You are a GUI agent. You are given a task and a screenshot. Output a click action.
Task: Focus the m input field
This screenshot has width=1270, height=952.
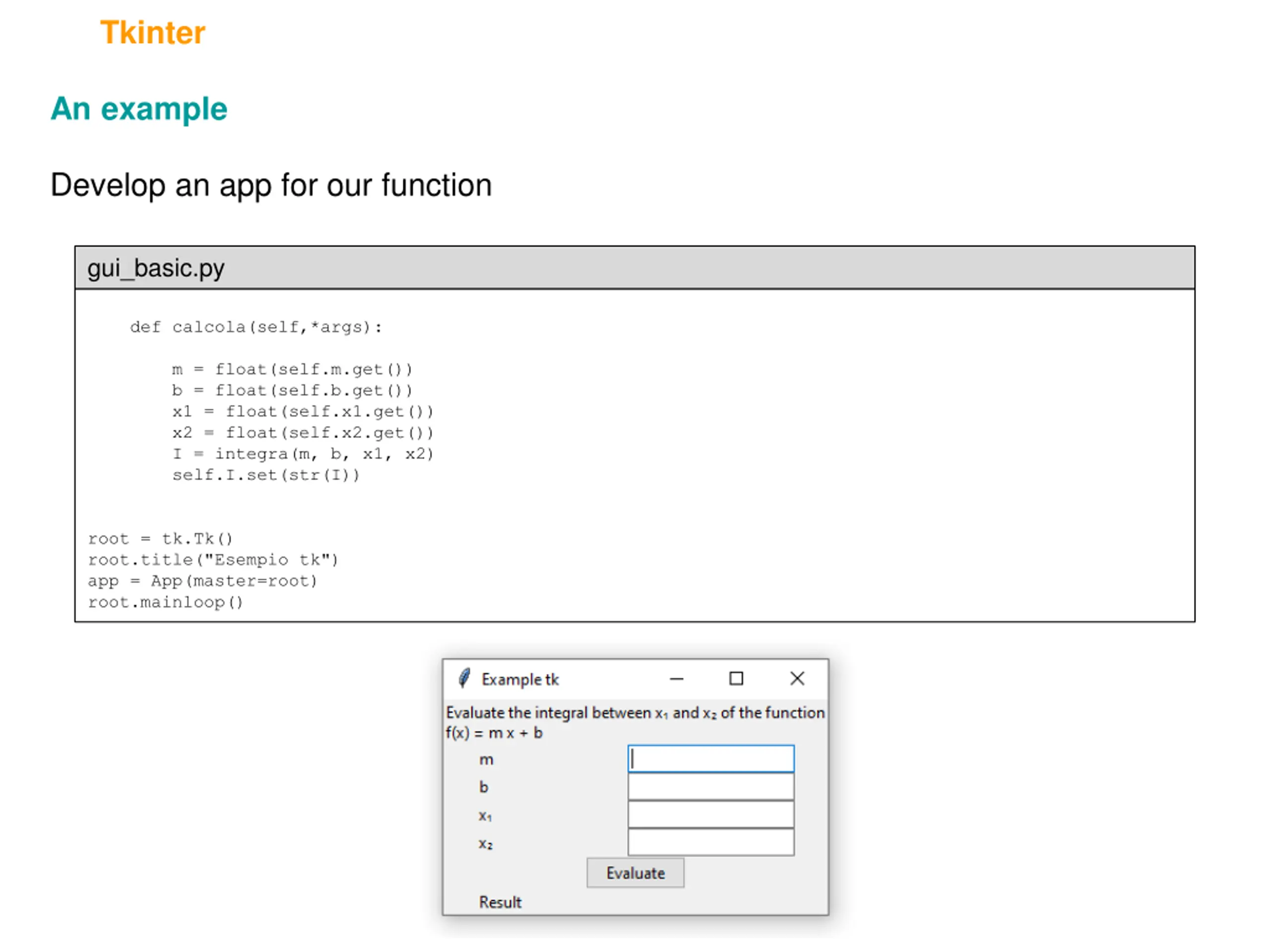point(711,759)
